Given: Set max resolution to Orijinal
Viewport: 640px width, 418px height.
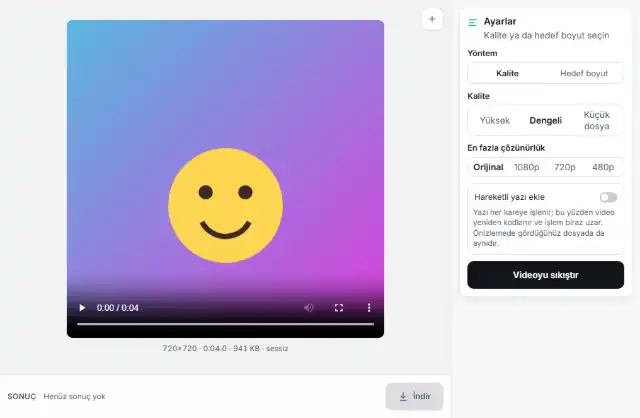Looking at the screenshot, I should (488, 167).
